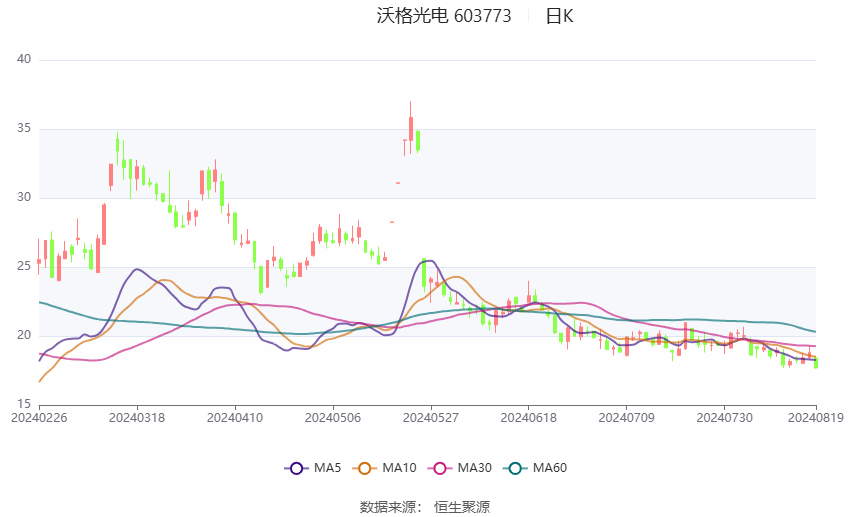Click the 20240819 x-axis date label

(x=816, y=418)
